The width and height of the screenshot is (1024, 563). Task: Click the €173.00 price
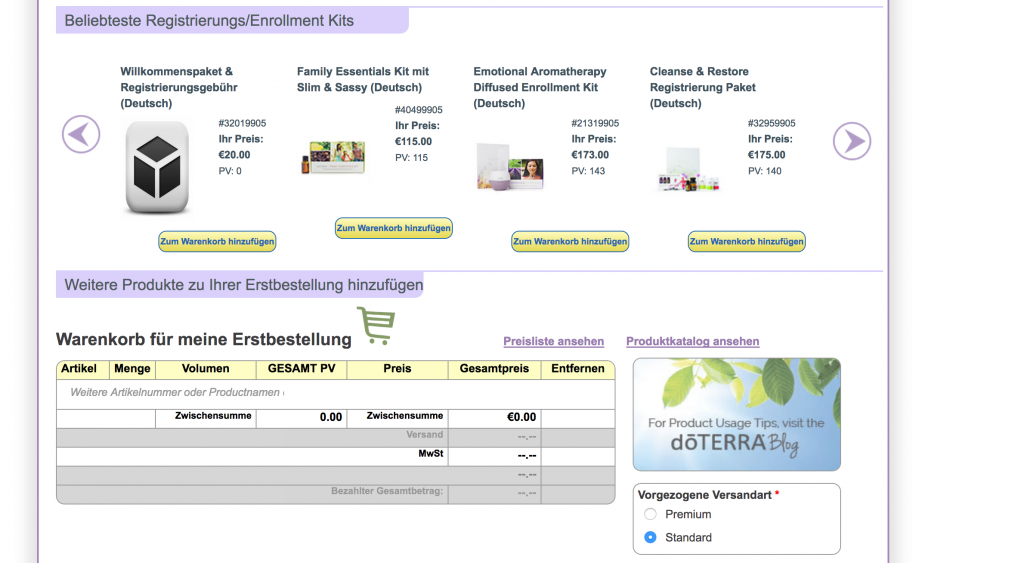(x=590, y=155)
